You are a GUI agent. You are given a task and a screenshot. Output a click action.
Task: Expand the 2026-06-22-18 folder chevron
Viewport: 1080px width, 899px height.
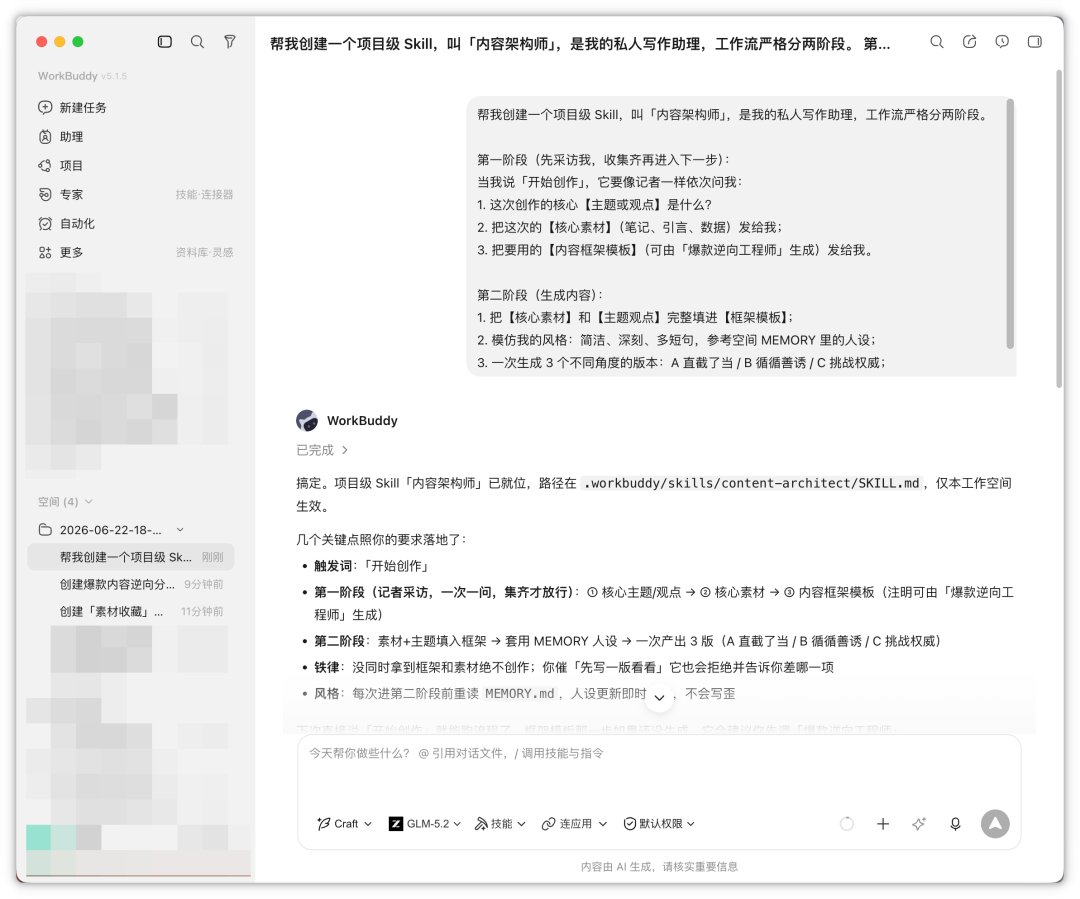coord(180,530)
